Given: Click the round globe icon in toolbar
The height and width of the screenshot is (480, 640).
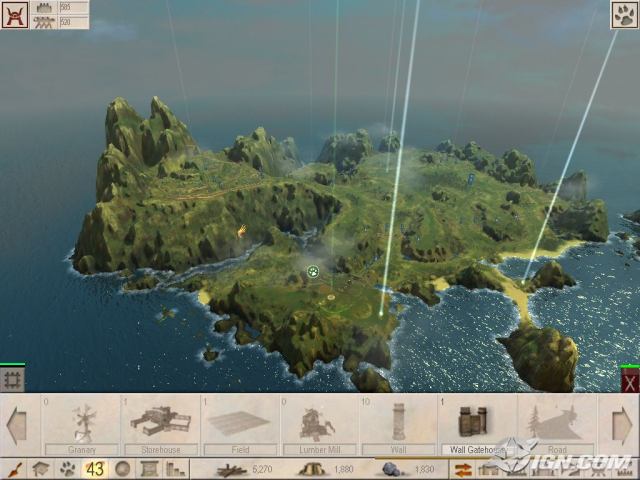Looking at the screenshot, I should point(122,469).
